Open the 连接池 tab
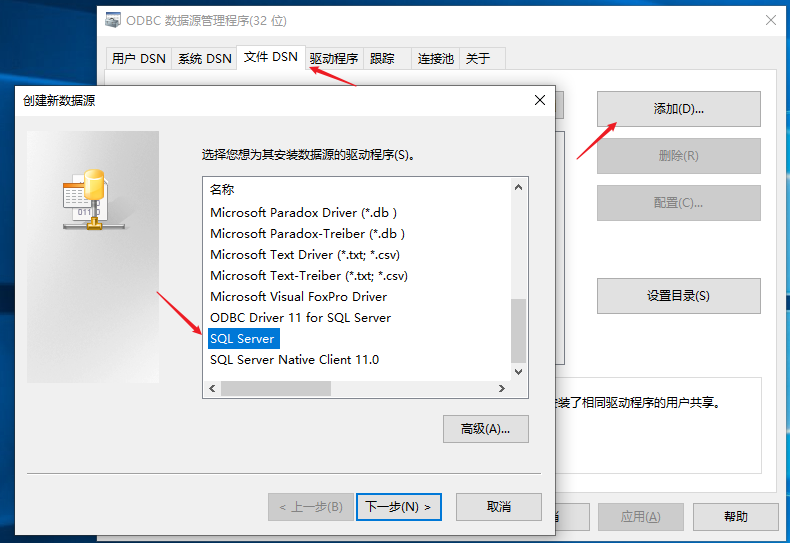 click(x=436, y=58)
